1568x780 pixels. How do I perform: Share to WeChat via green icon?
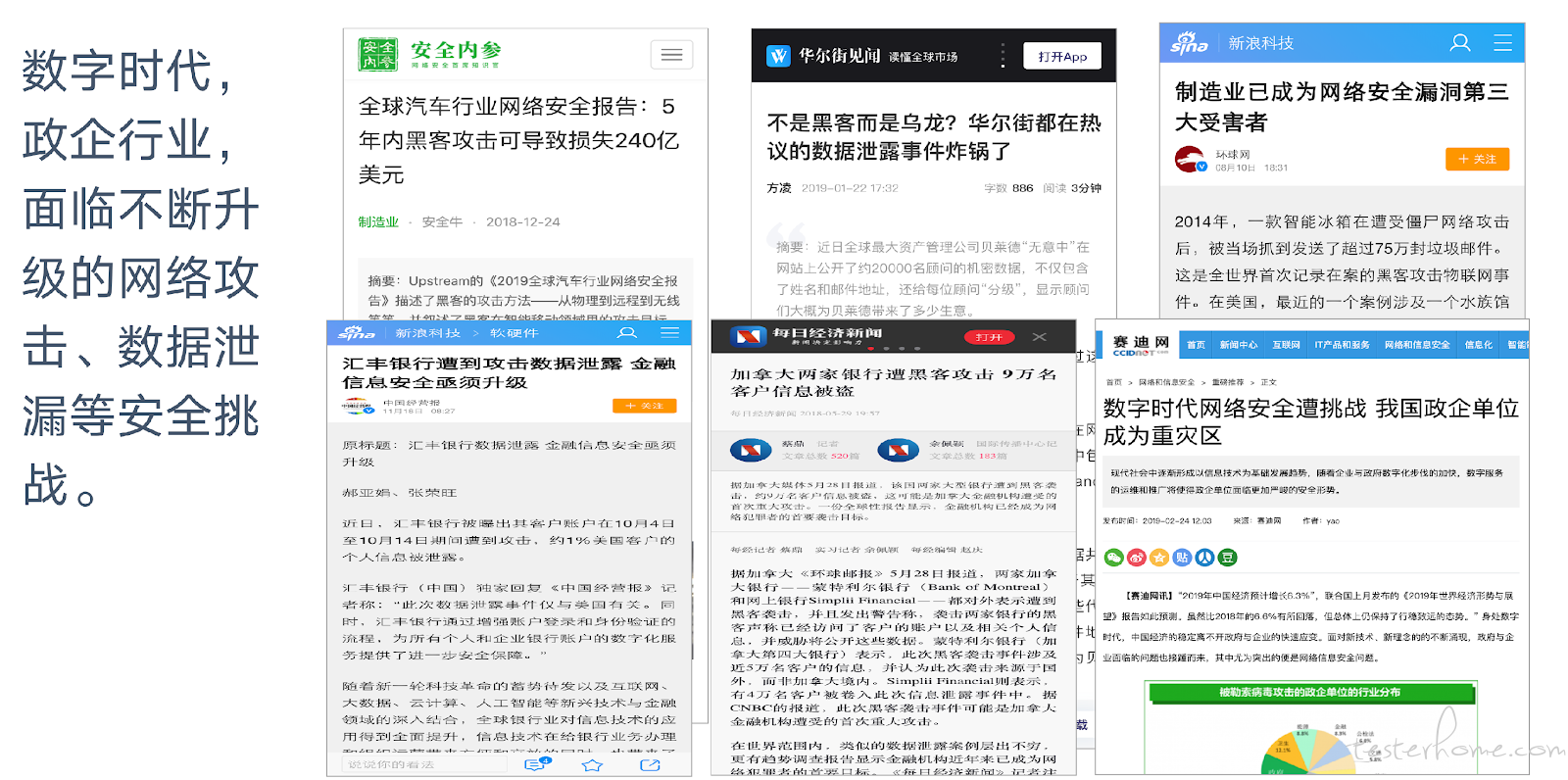pos(1114,558)
